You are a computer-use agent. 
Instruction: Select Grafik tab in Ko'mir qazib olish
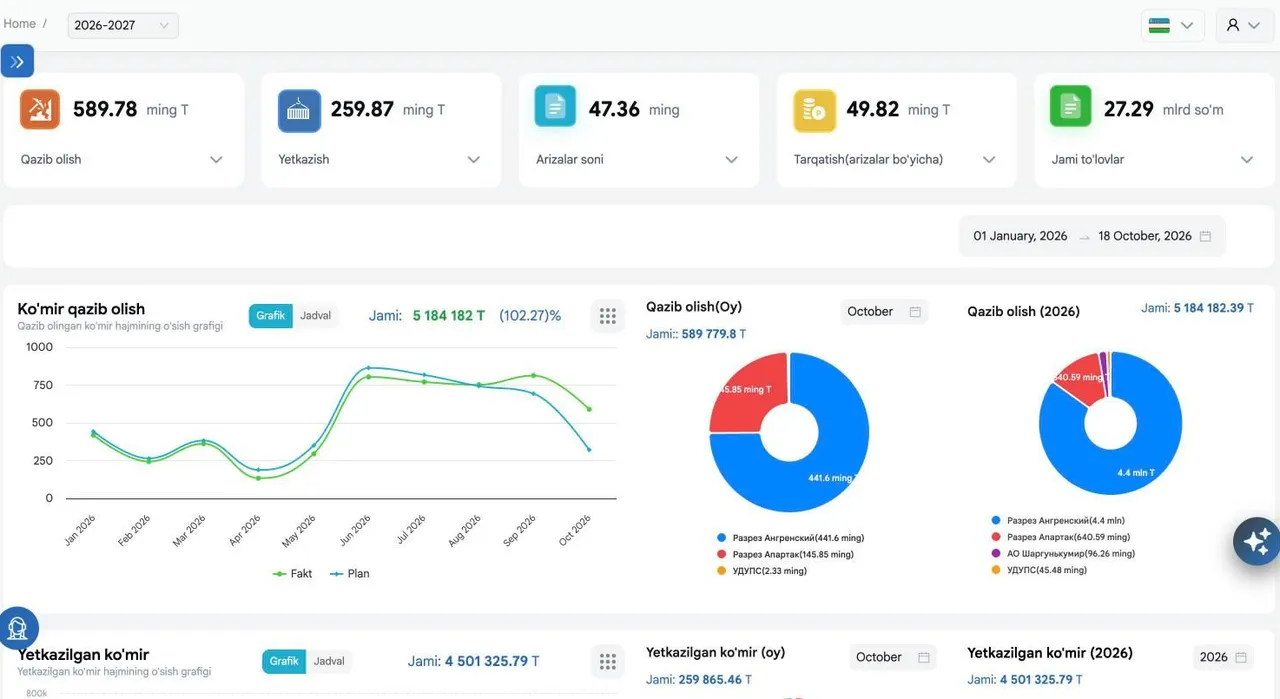271,316
